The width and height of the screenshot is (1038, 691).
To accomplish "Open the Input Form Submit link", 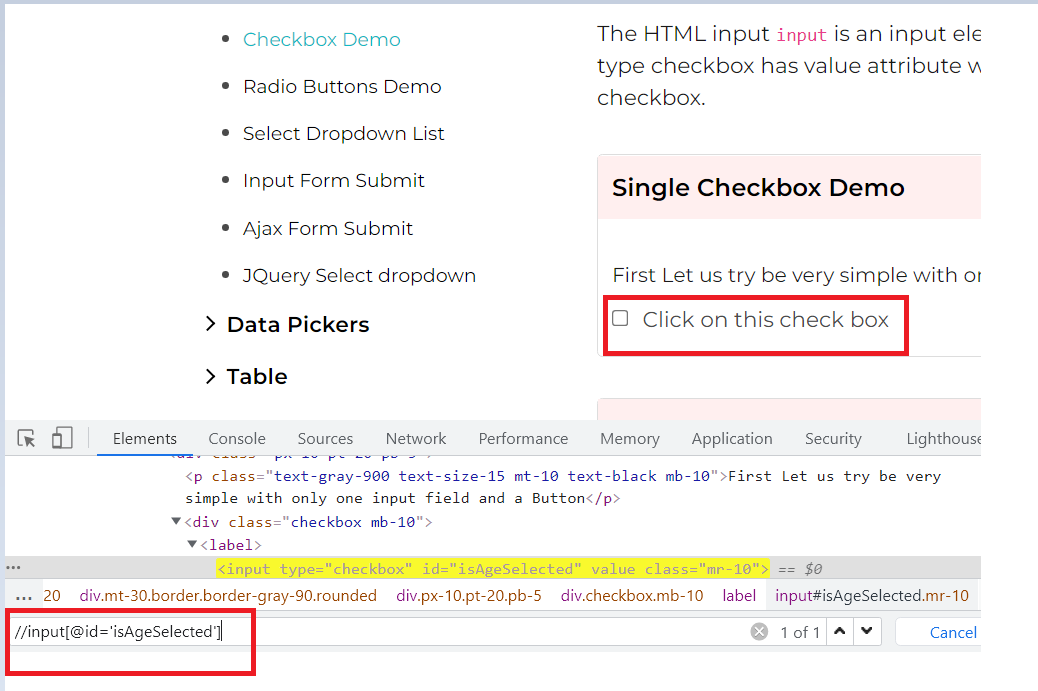I will tap(334, 181).
